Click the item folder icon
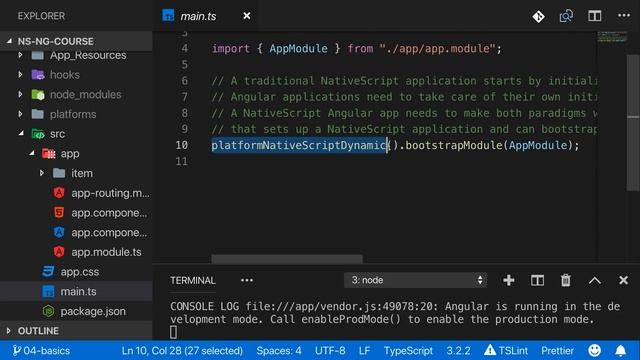Viewport: 640px width, 360px height. click(59, 173)
